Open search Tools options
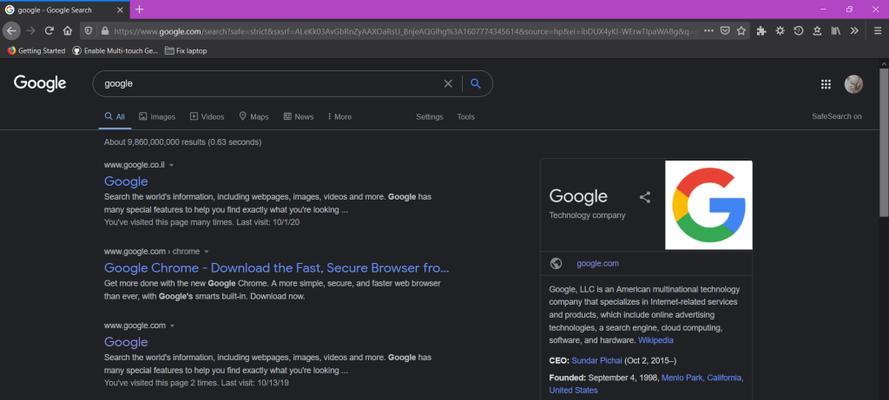 click(466, 117)
